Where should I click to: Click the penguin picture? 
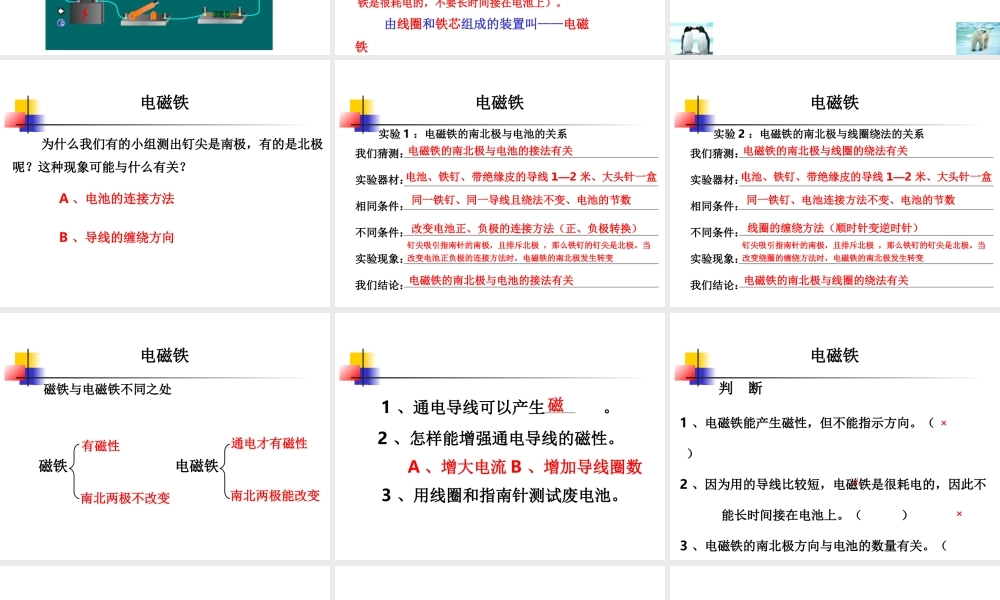[692, 39]
